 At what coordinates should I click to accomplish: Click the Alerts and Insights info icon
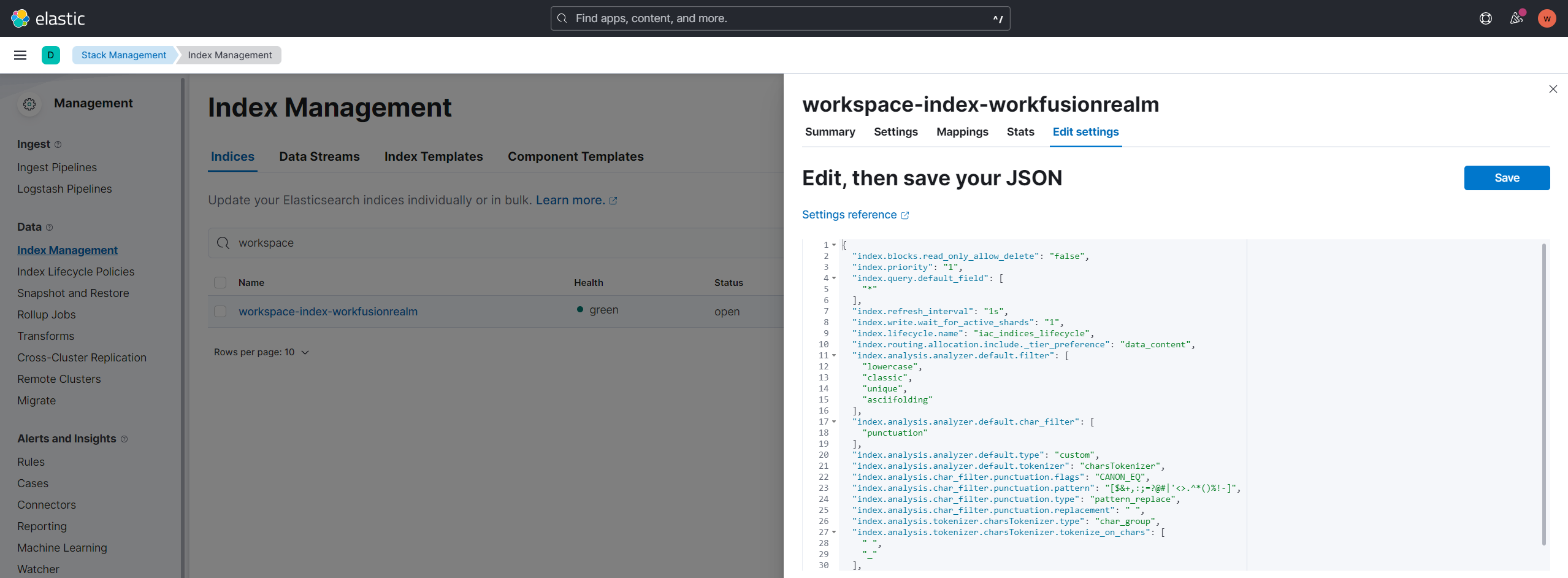pyautogui.click(x=124, y=439)
